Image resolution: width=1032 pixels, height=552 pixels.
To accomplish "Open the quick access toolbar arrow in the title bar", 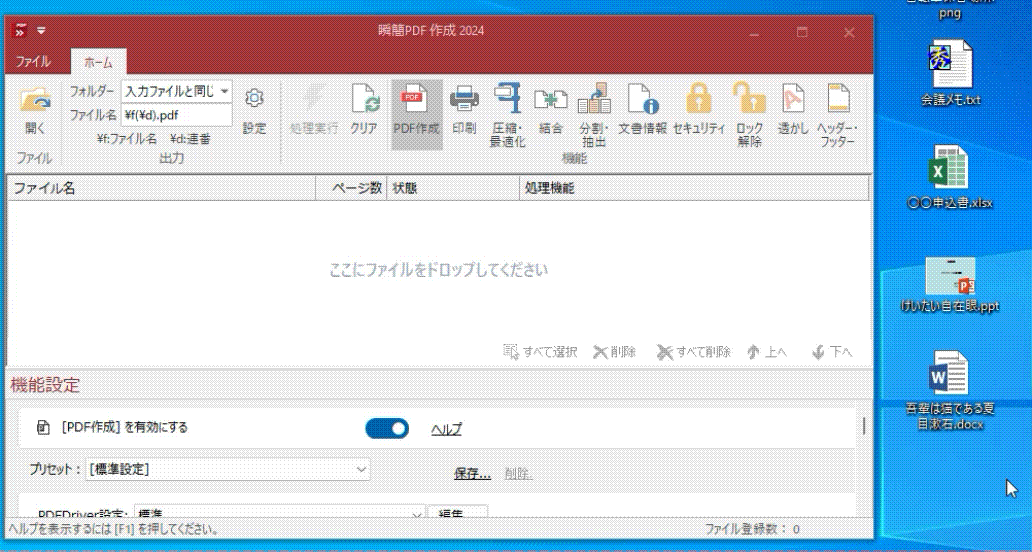I will click(x=41, y=31).
